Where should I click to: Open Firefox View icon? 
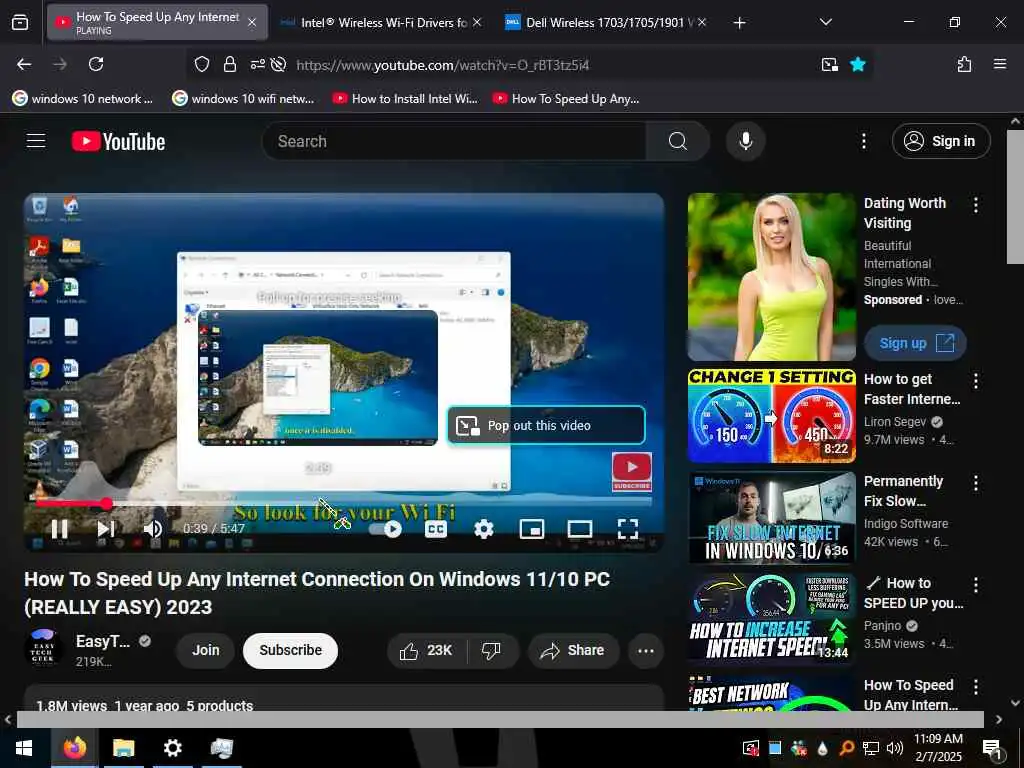(x=20, y=23)
